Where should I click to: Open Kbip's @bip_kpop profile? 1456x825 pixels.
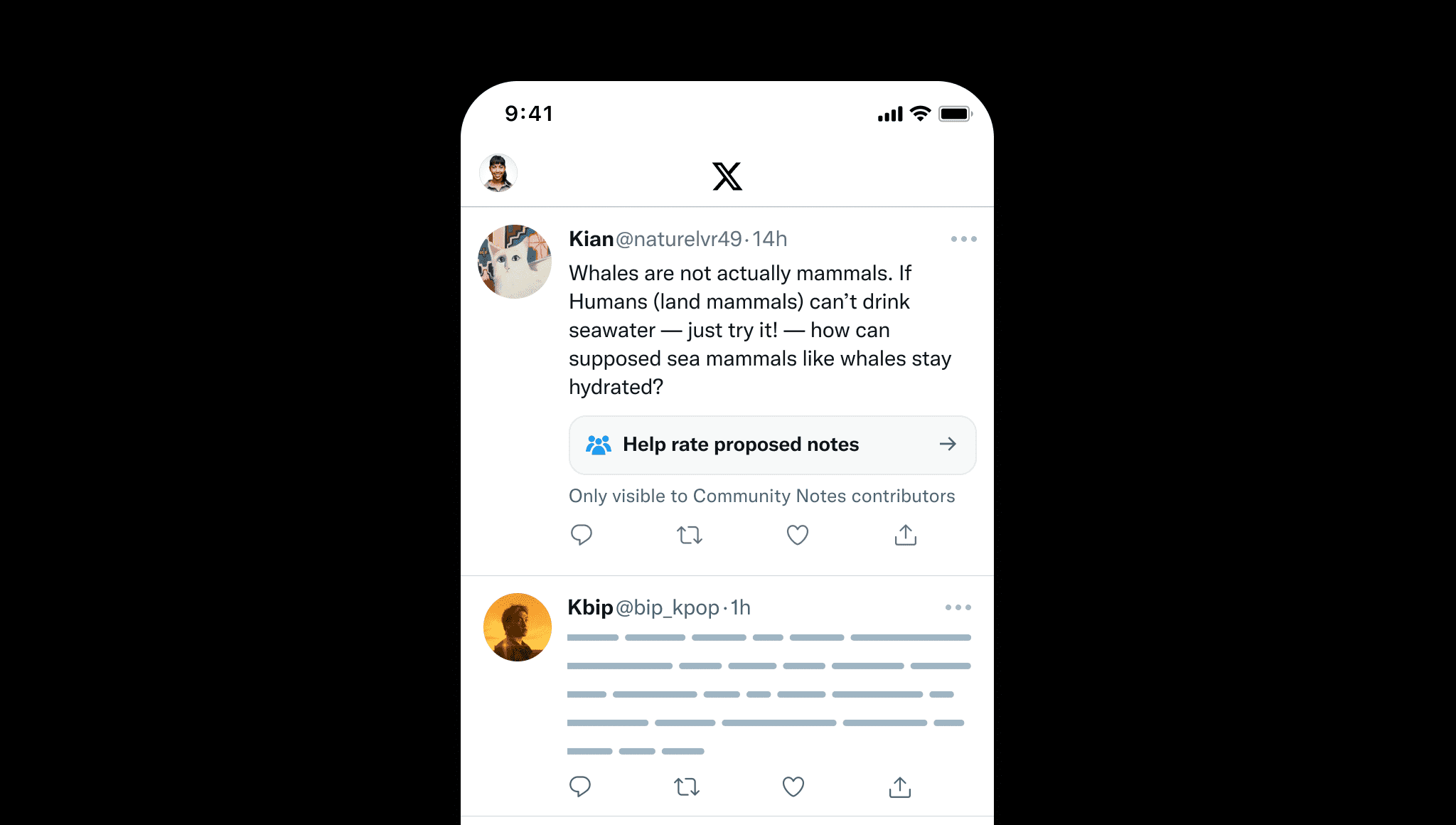pyautogui.click(x=517, y=625)
